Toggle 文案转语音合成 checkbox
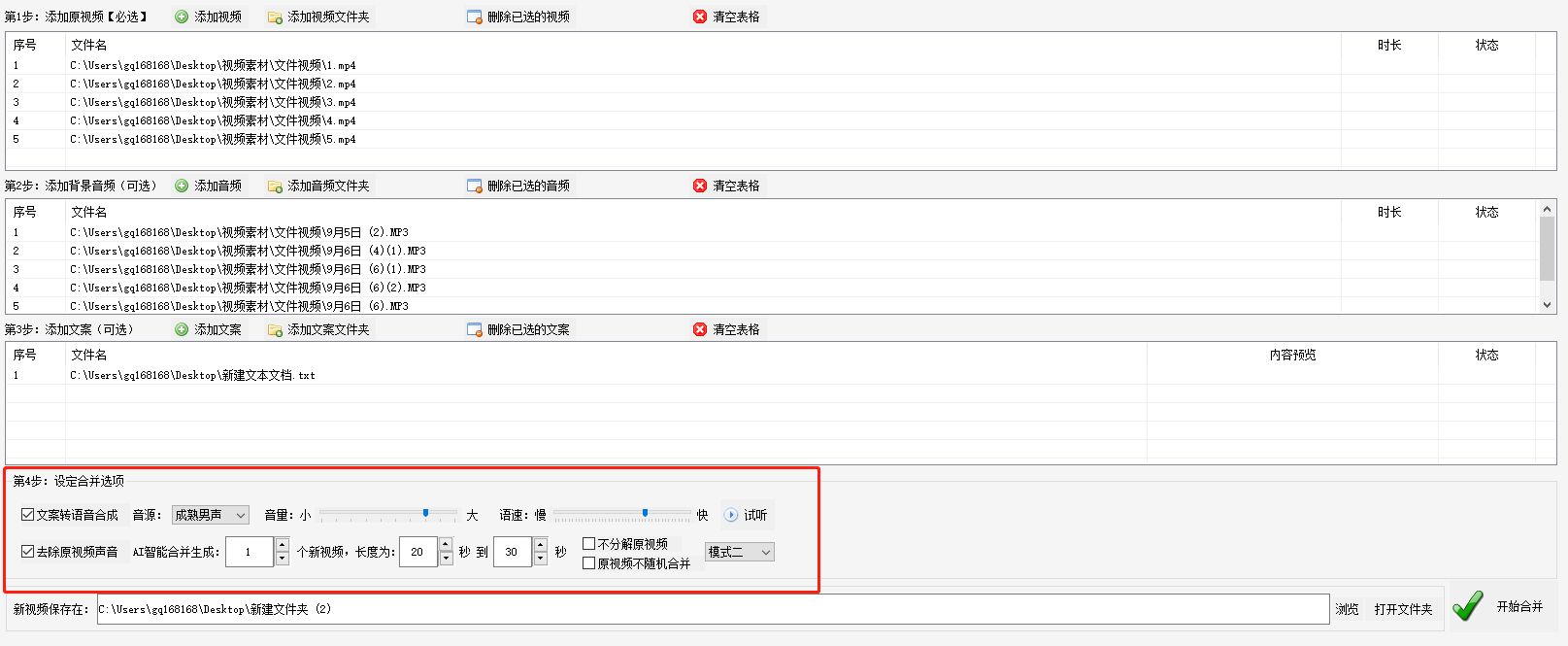The width and height of the screenshot is (1568, 646). click(x=27, y=515)
